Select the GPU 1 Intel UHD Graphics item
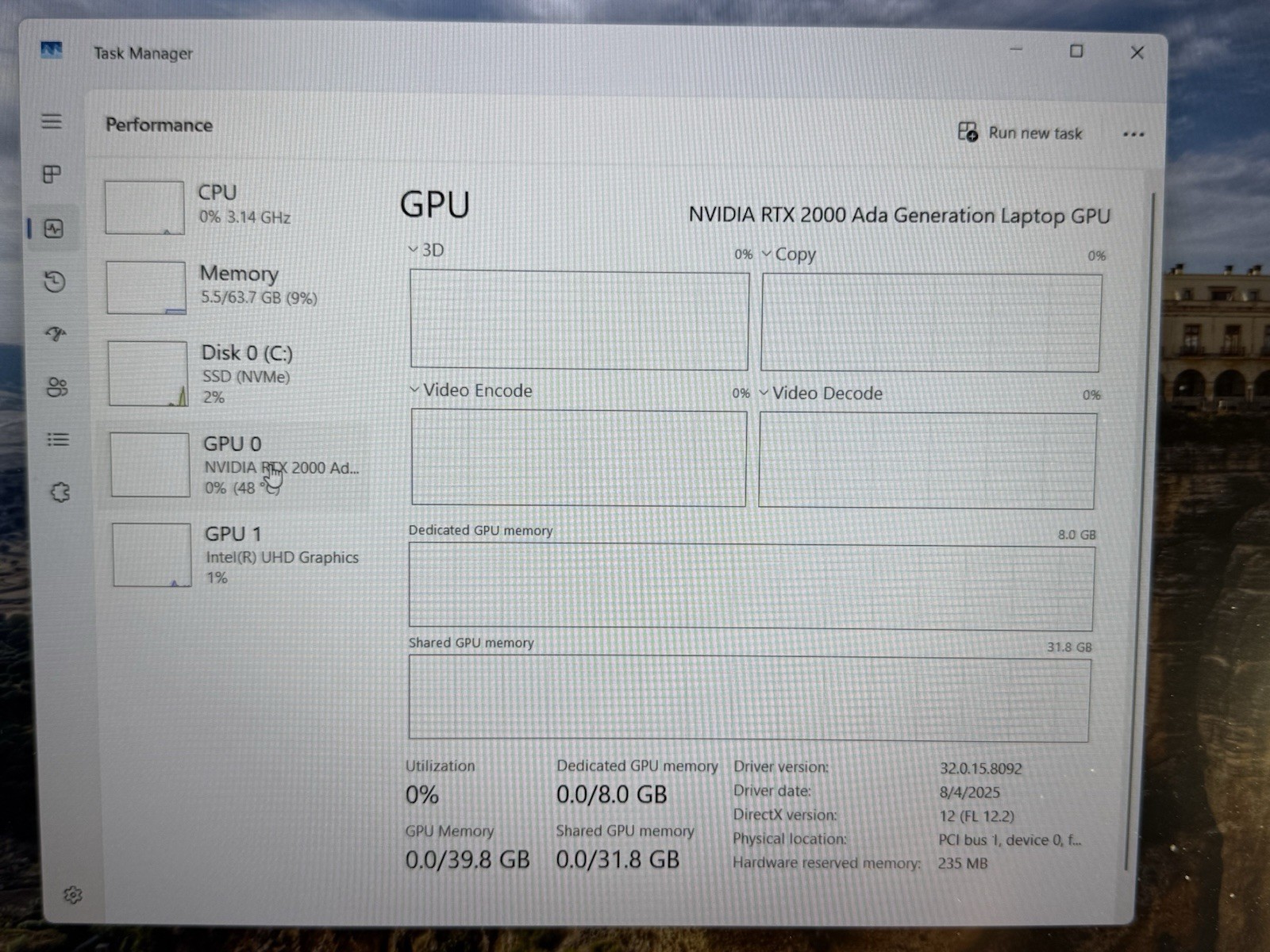The width and height of the screenshot is (1270, 952). click(x=238, y=555)
